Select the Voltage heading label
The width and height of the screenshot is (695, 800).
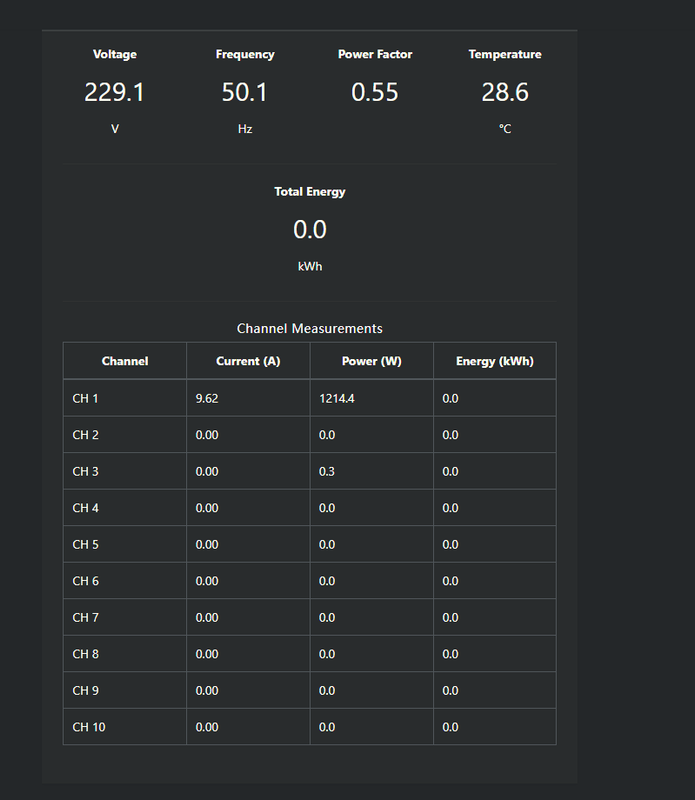[115, 54]
